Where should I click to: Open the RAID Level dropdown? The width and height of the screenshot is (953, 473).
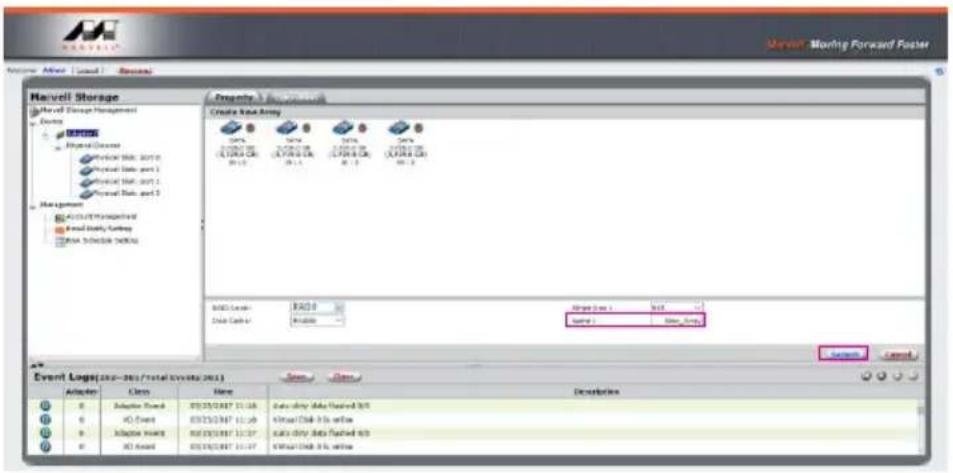(x=317, y=308)
